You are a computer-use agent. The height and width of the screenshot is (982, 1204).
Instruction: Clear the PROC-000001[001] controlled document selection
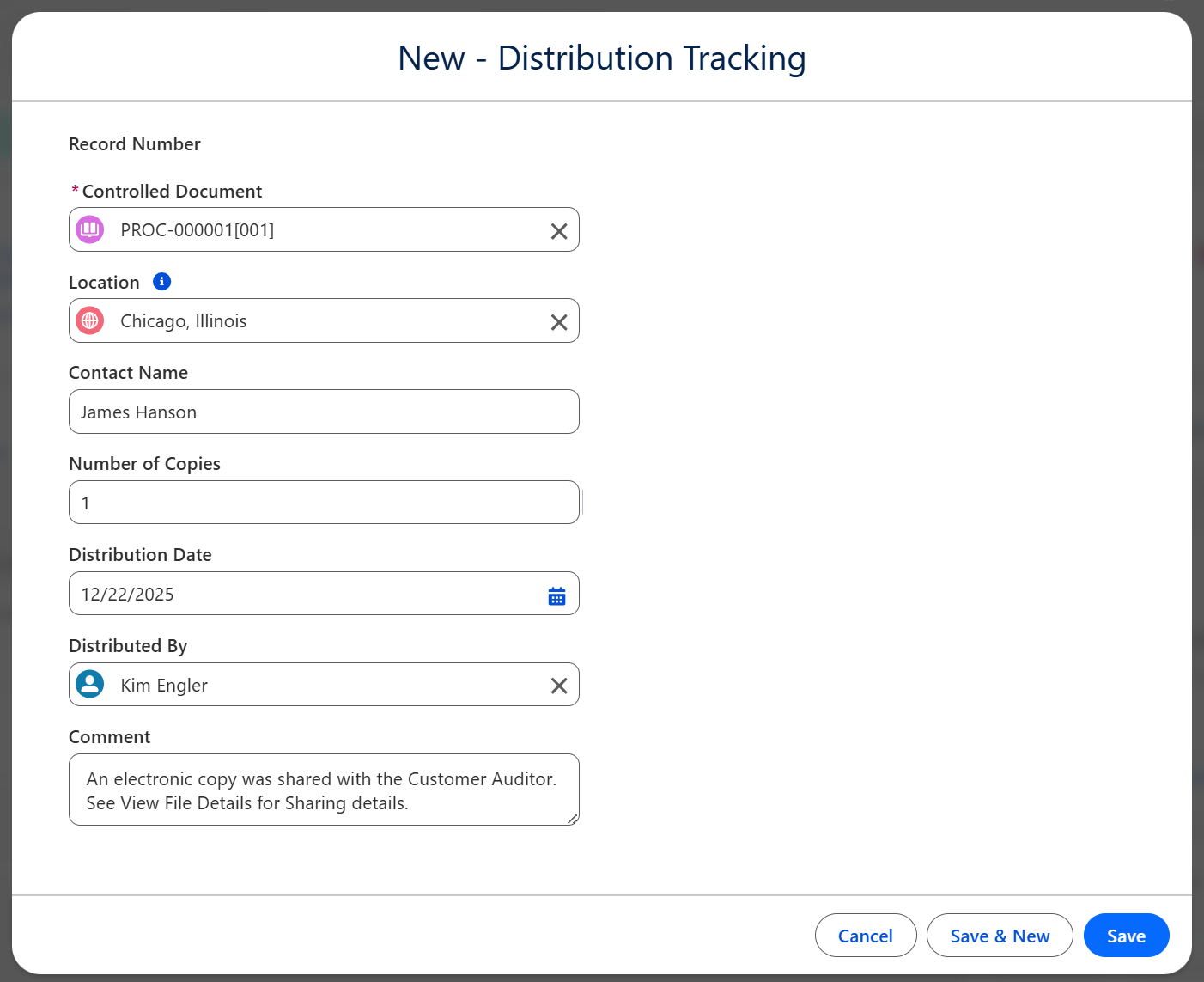click(558, 231)
